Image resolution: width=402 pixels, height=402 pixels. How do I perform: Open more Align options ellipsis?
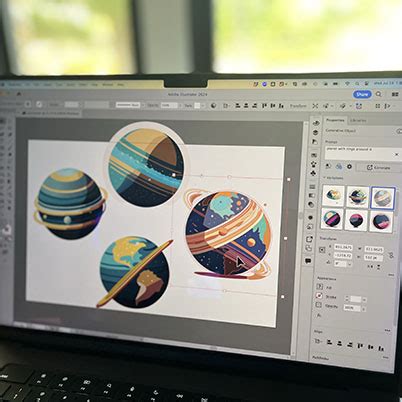pos(387,330)
